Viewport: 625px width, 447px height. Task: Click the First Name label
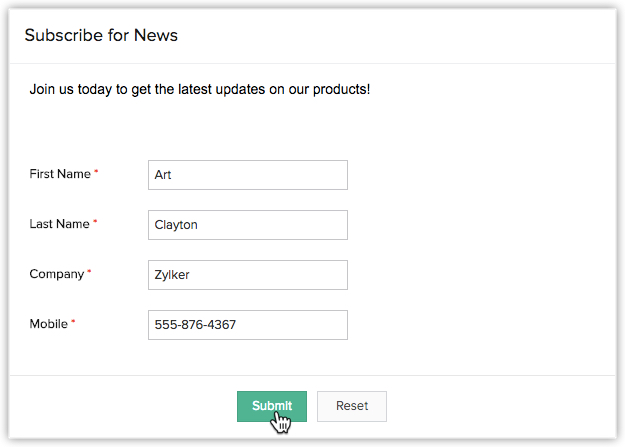tap(60, 174)
